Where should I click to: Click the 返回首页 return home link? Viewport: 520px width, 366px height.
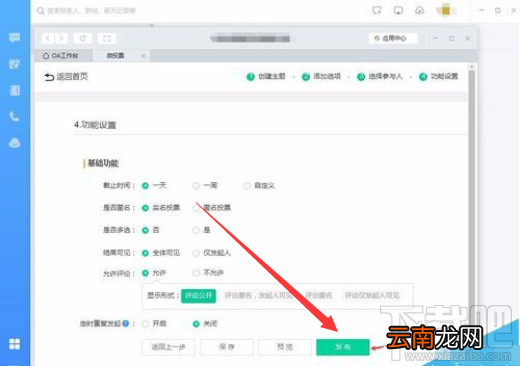[x=66, y=77]
